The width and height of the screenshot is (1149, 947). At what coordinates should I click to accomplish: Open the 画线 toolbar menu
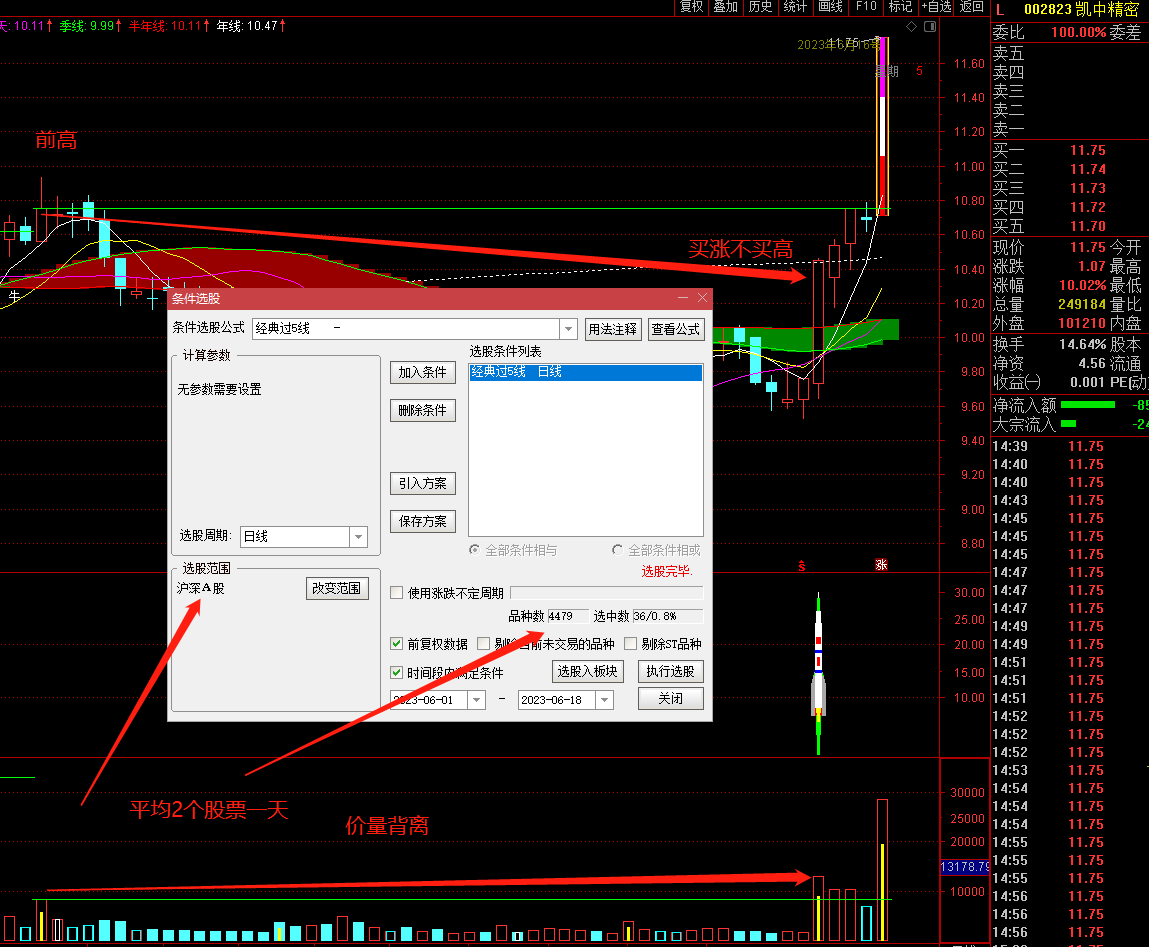tap(830, 7)
